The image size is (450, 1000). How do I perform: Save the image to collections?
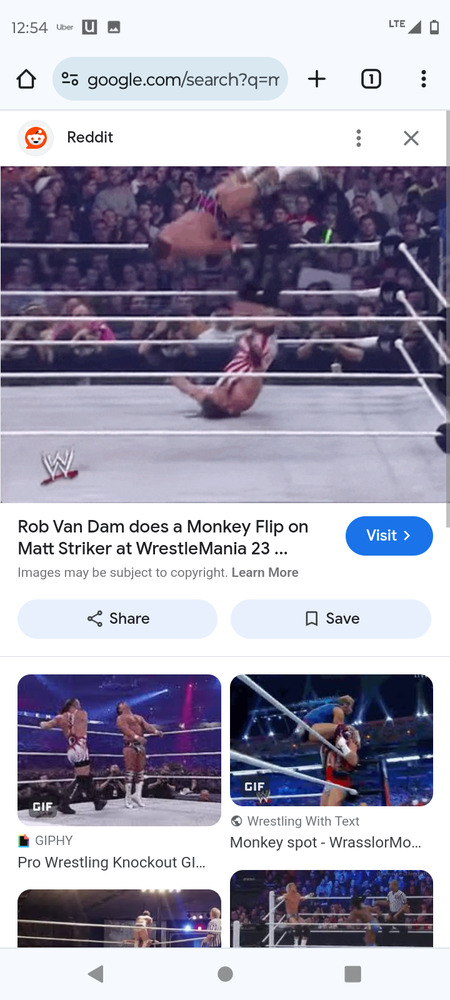coord(331,619)
